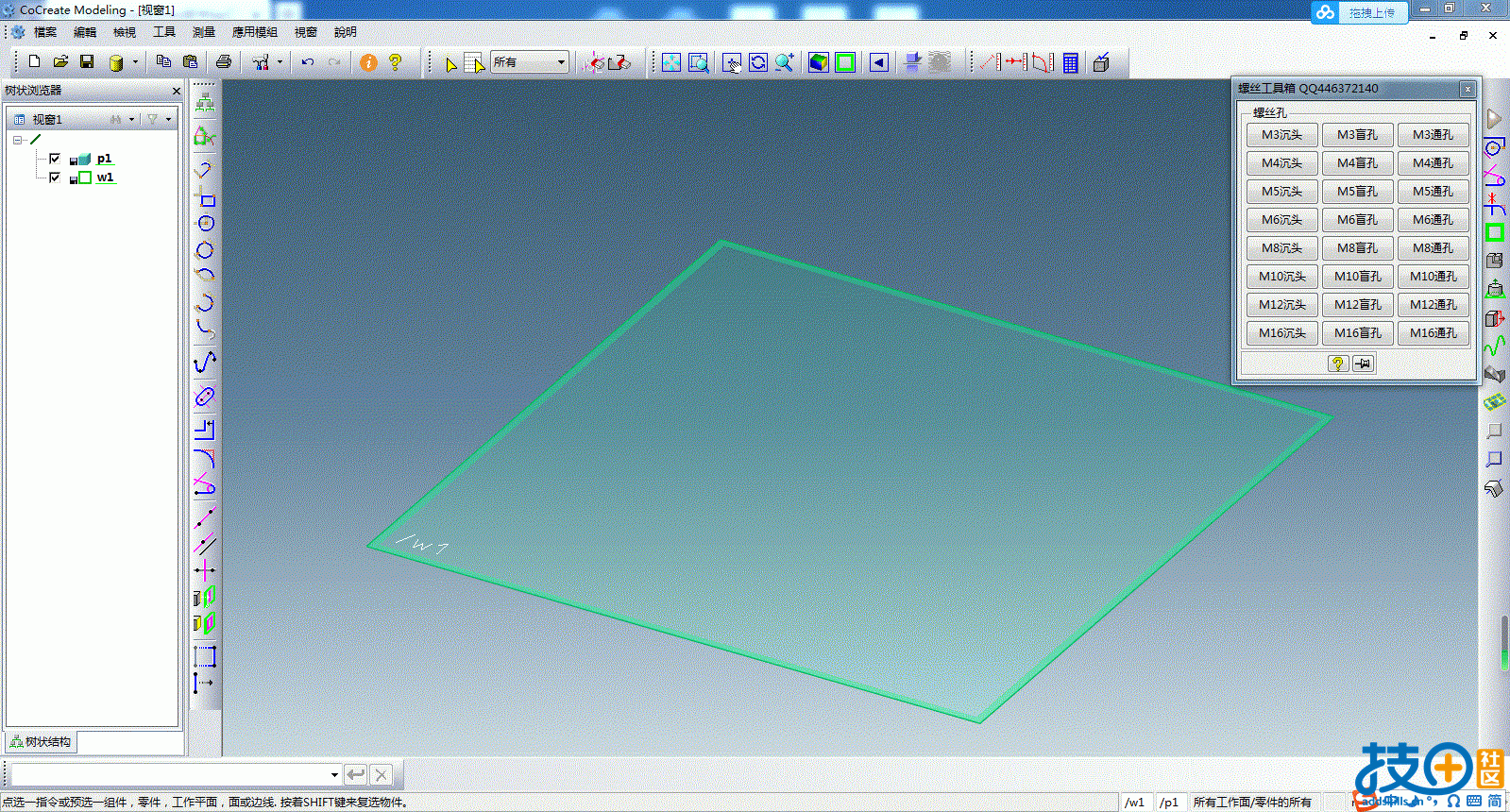This screenshot has height=812, width=1510.
Task: Click the yellow cylinder part icon
Action: (x=116, y=62)
